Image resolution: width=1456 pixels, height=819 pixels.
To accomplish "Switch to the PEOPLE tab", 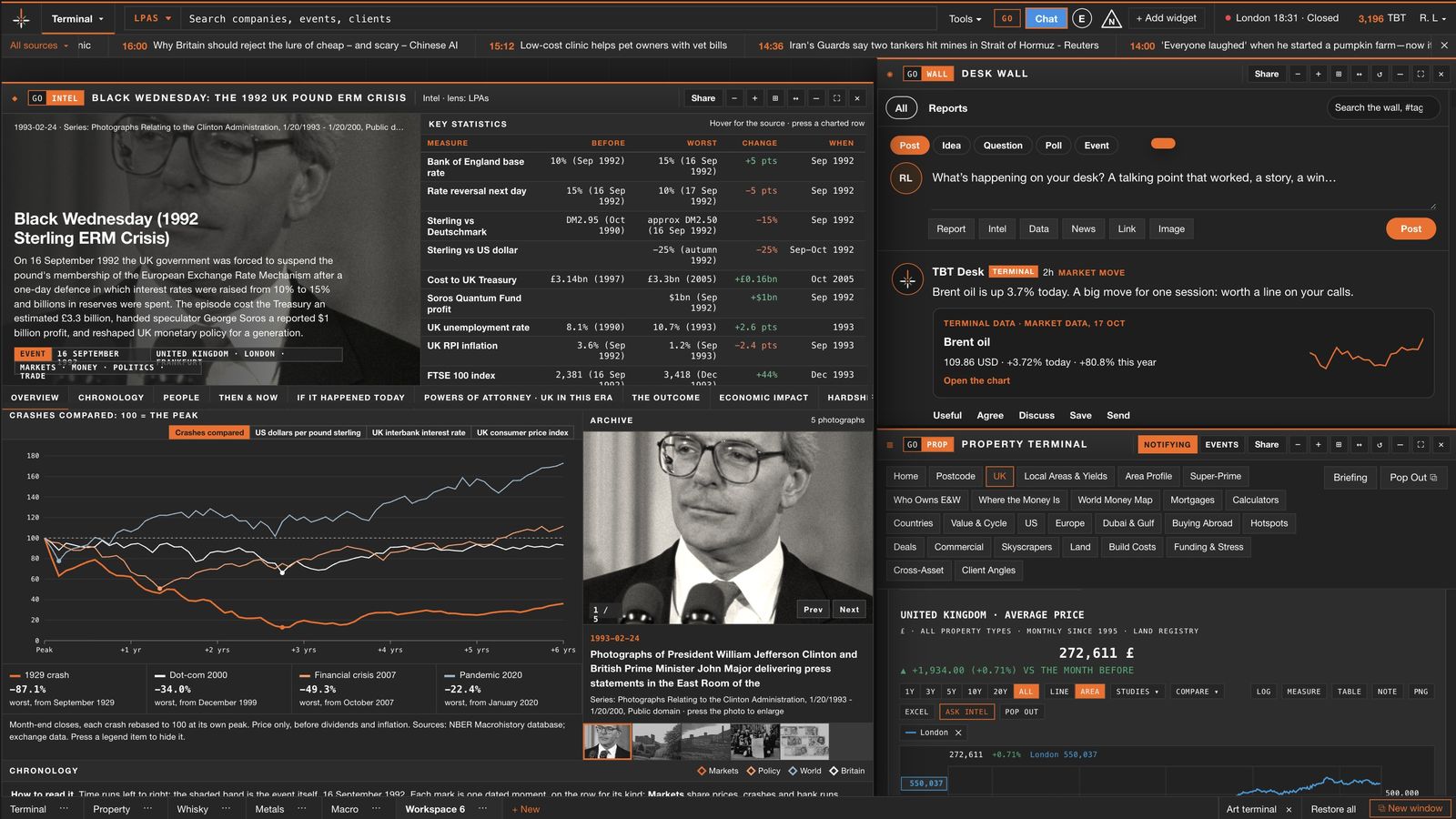I will [x=181, y=398].
